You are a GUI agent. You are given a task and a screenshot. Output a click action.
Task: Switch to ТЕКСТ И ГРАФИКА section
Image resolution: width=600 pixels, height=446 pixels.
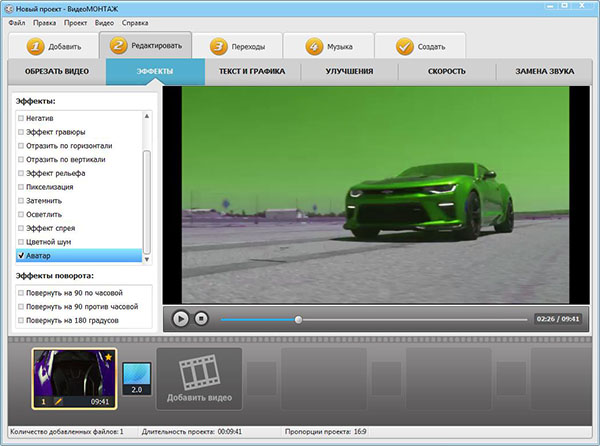point(254,72)
